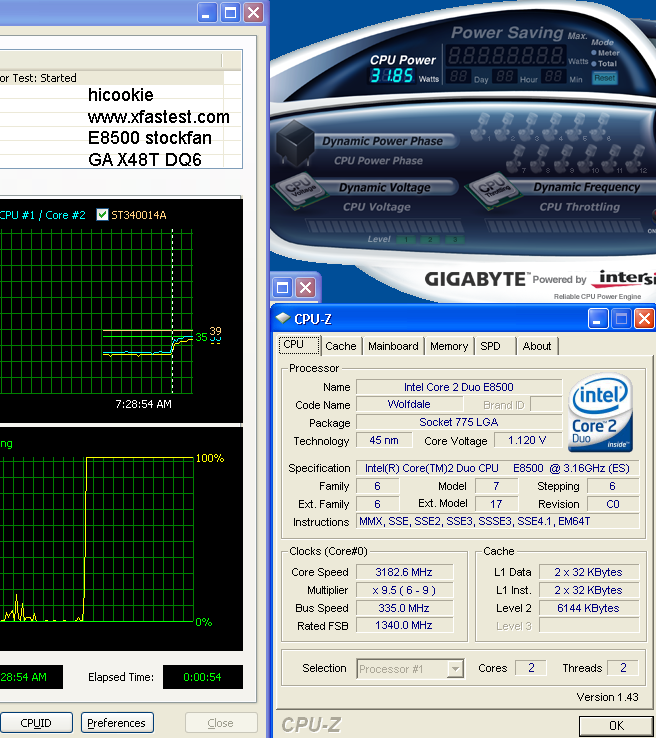Viewport: 656px width, 738px height.
Task: Click the Instructions field in CPU-Z
Action: 497,521
